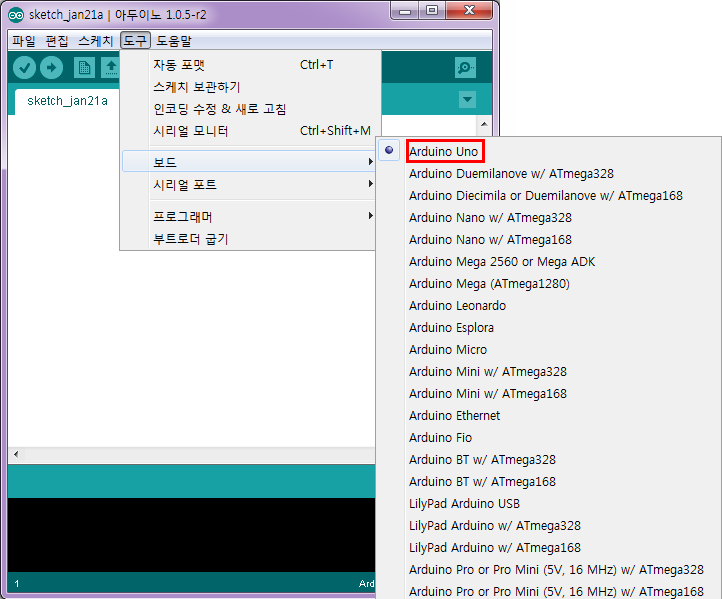Image resolution: width=722 pixels, height=599 pixels.
Task: Choose 자동 포맷 menu entry
Action: [x=250, y=65]
